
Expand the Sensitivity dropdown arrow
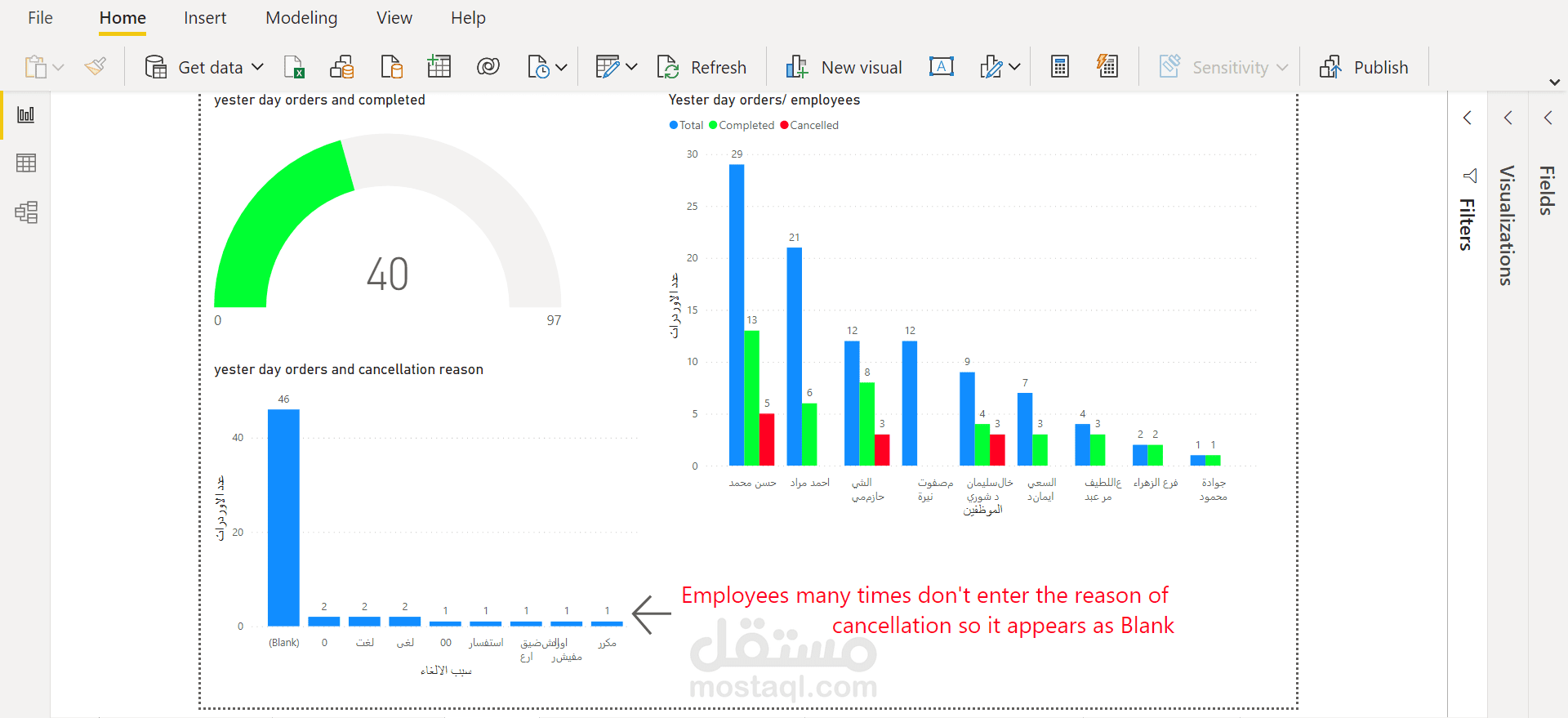pos(1282,68)
